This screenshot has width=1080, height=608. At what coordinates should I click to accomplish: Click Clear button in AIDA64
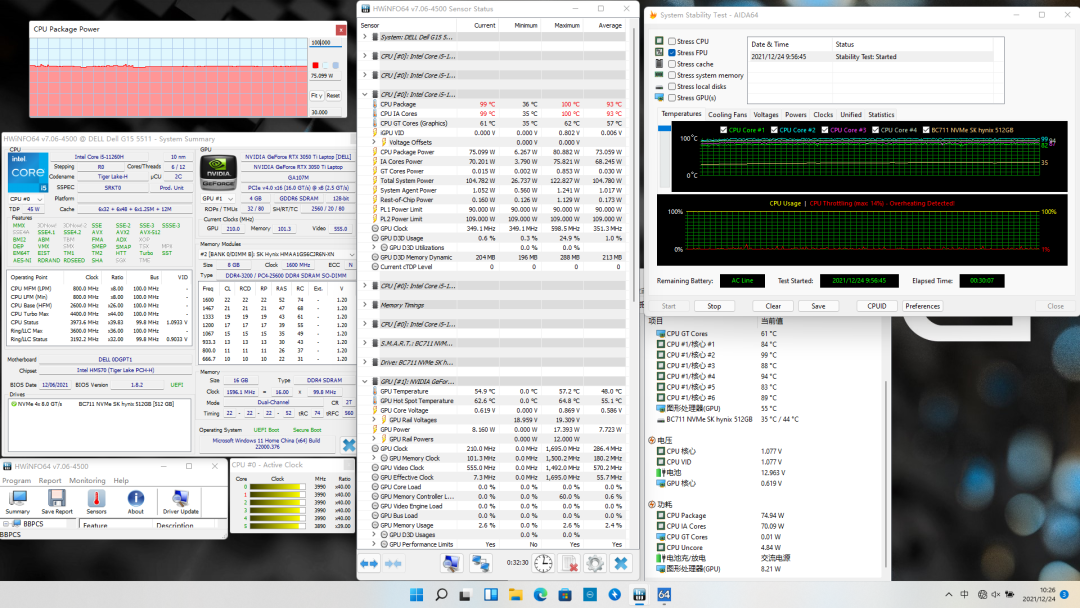point(773,306)
